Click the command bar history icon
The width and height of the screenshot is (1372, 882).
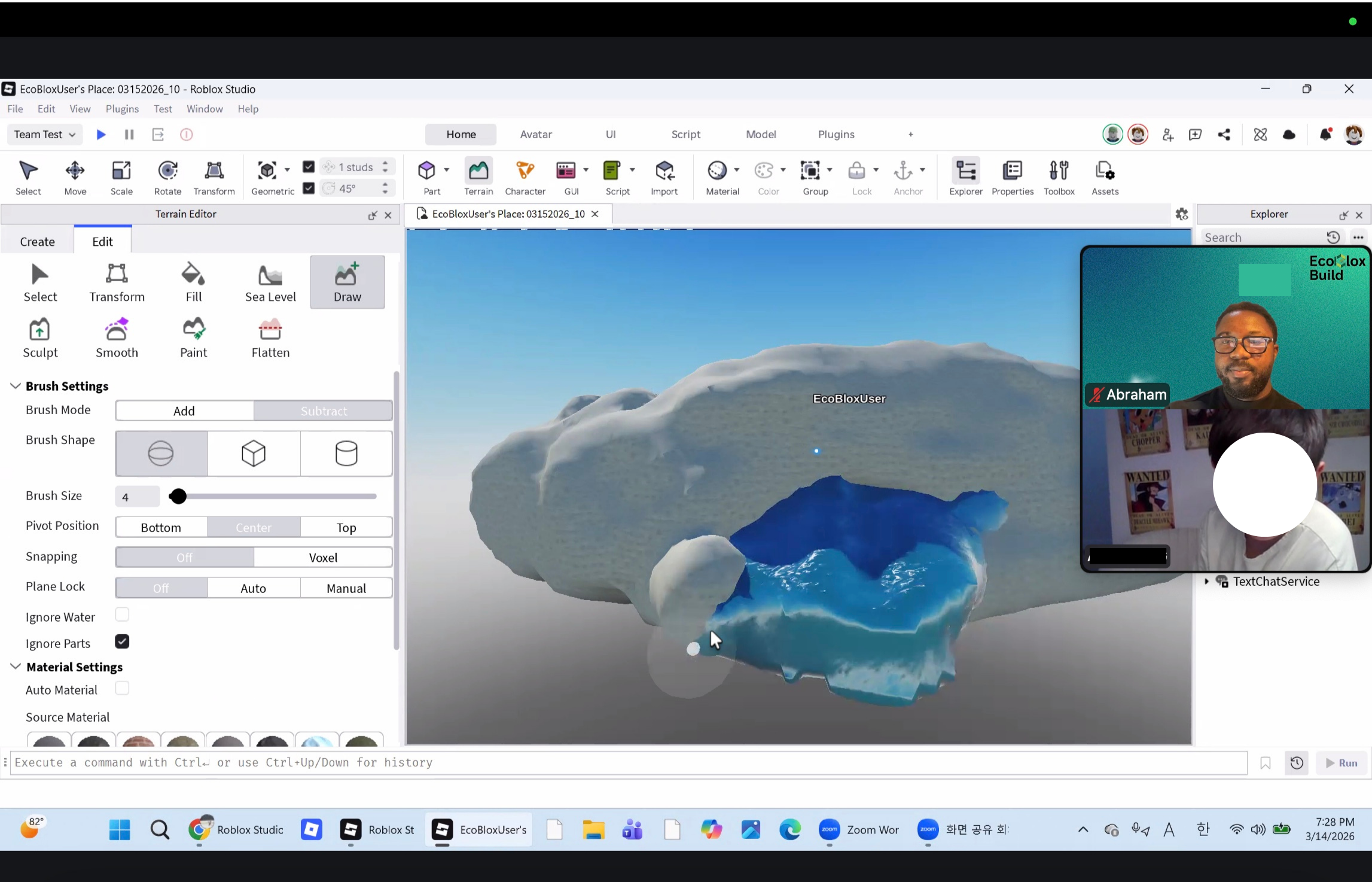pyautogui.click(x=1297, y=763)
